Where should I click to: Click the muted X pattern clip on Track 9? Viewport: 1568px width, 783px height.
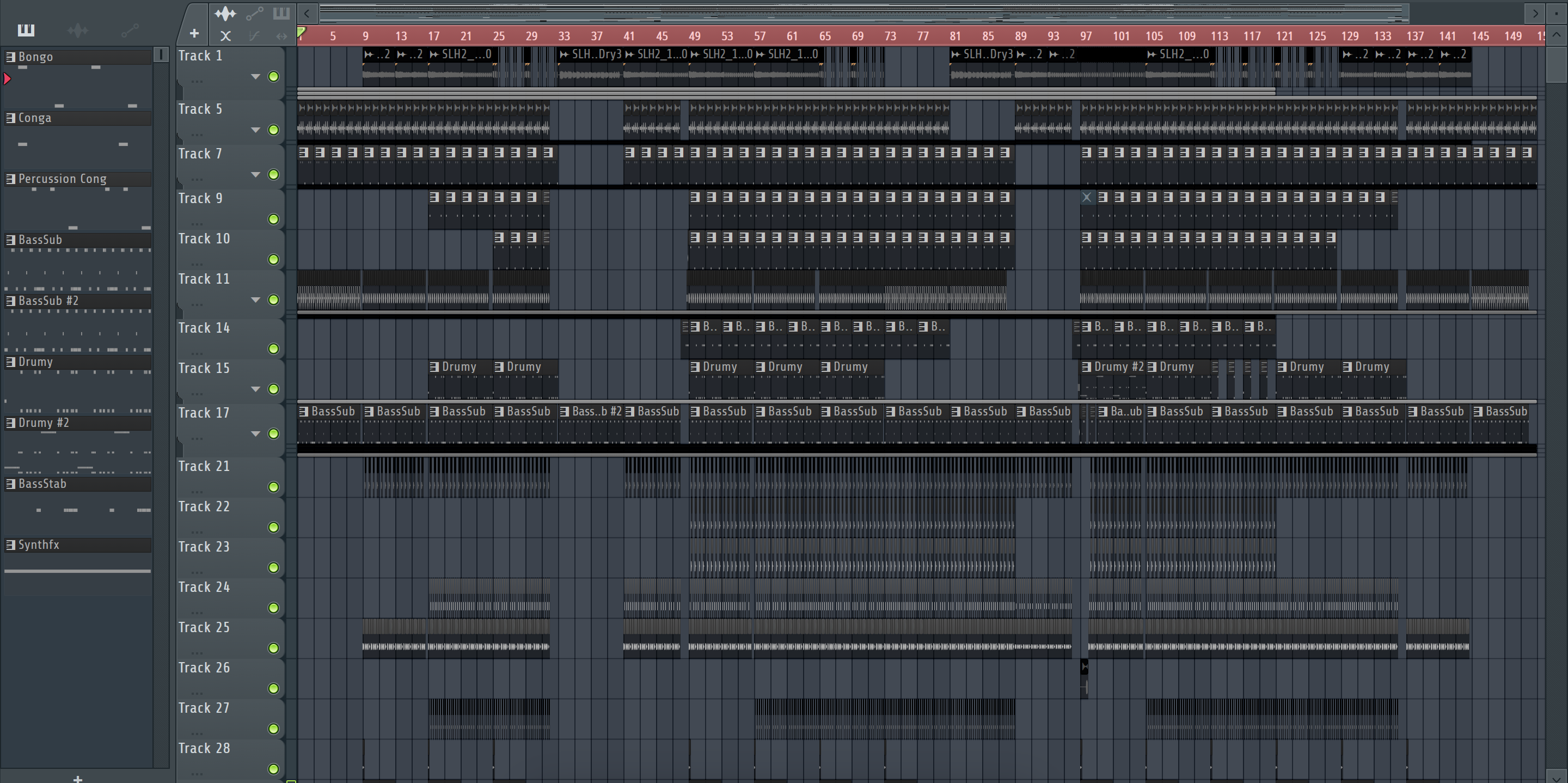click(x=1087, y=197)
